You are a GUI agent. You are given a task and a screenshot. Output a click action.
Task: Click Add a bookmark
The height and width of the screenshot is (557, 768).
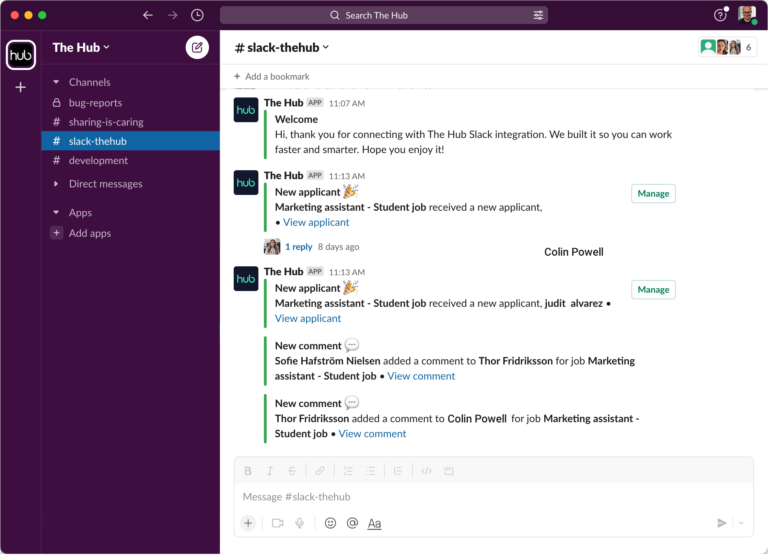pos(272,76)
